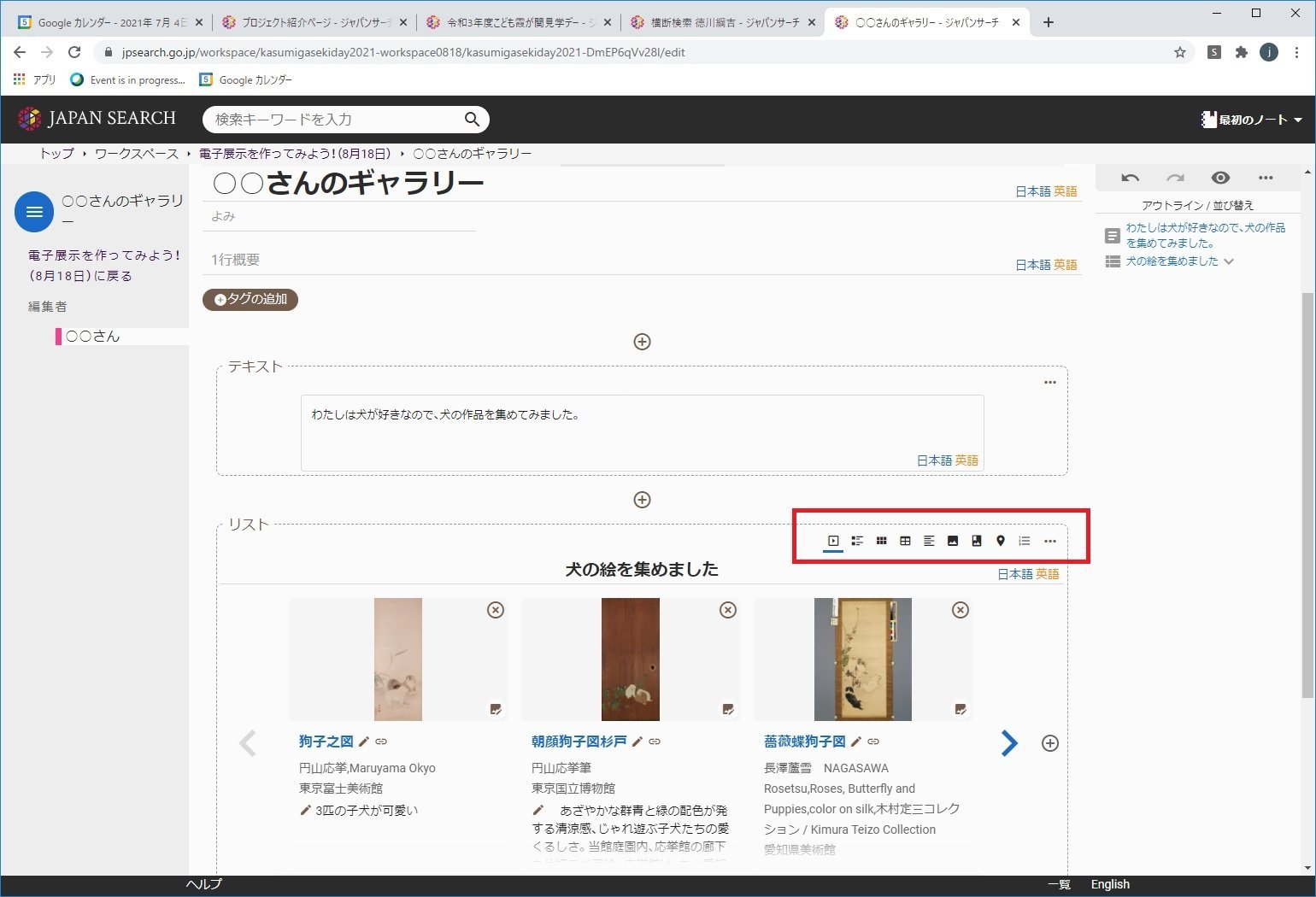
Task: Open the text block three-dot options menu
Action: [x=1050, y=382]
